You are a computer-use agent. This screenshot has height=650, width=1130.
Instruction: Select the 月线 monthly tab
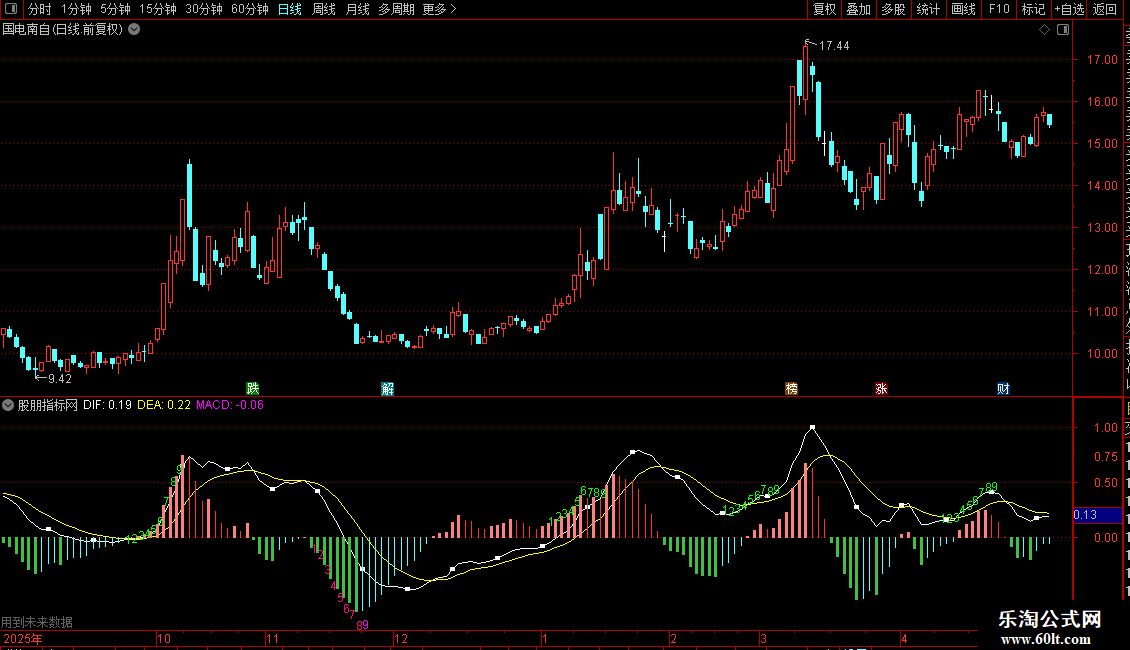pos(357,9)
